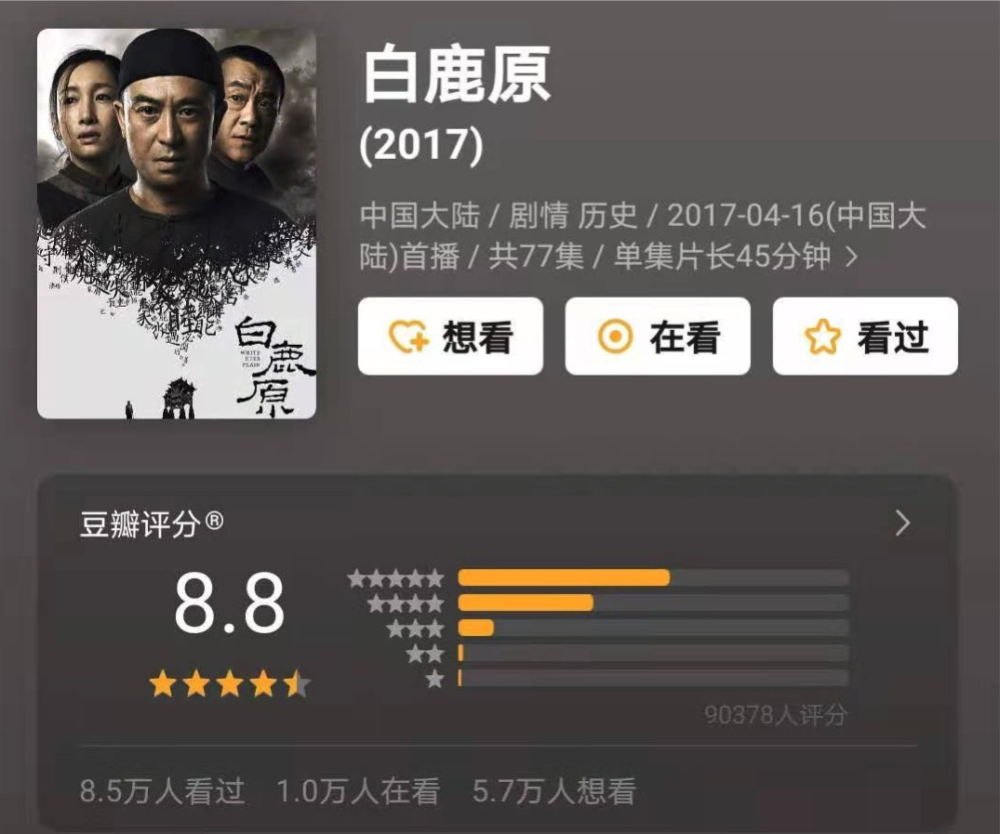Tap the star icon on 看过
This screenshot has height=834, width=1000.
tap(823, 336)
